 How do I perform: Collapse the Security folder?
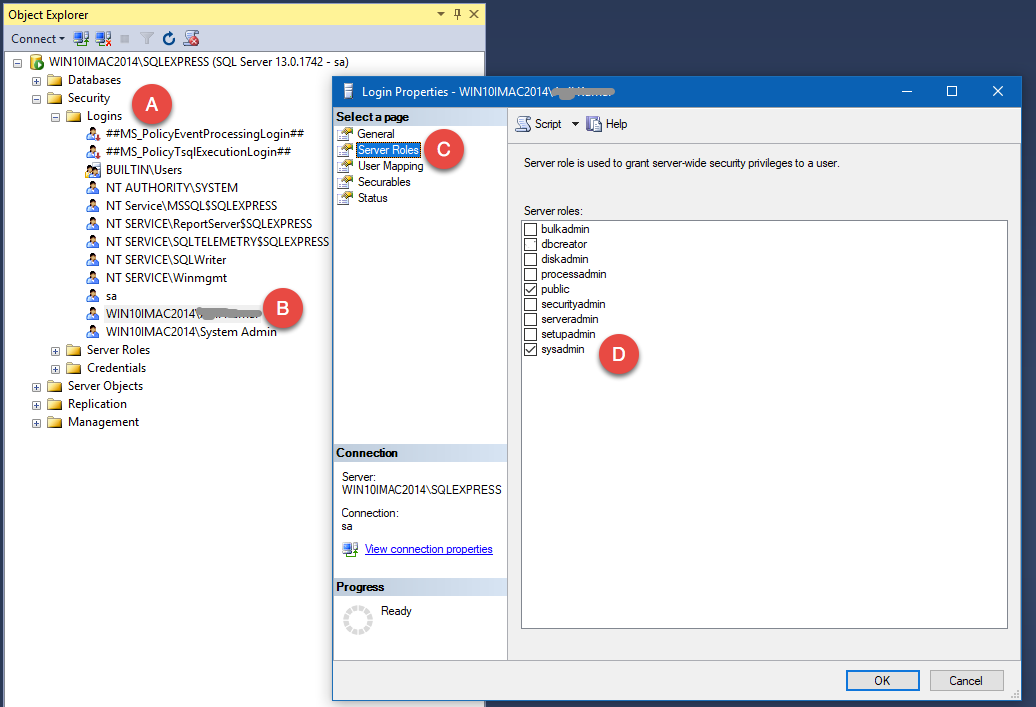[36, 99]
